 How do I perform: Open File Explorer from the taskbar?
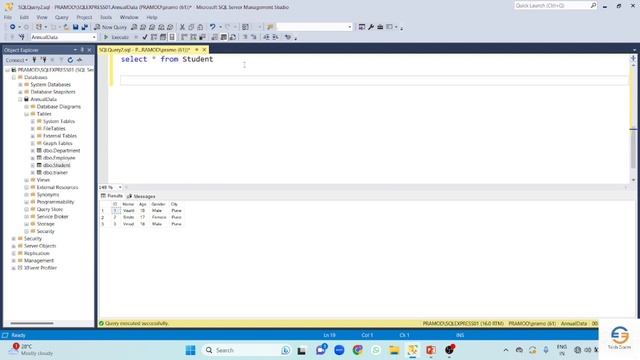click(x=394, y=350)
